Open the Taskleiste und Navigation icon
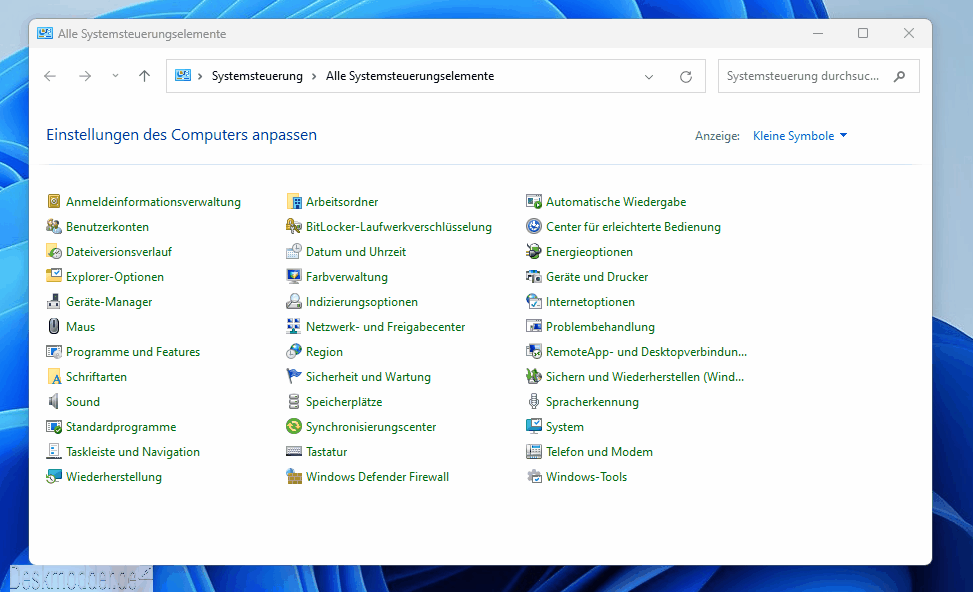This screenshot has width=973, height=592. coord(54,451)
